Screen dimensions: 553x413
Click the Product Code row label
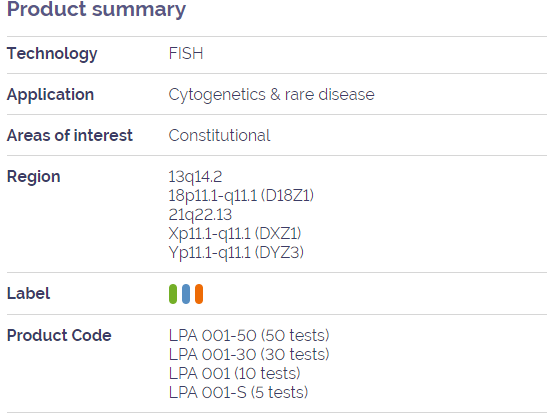(59, 335)
